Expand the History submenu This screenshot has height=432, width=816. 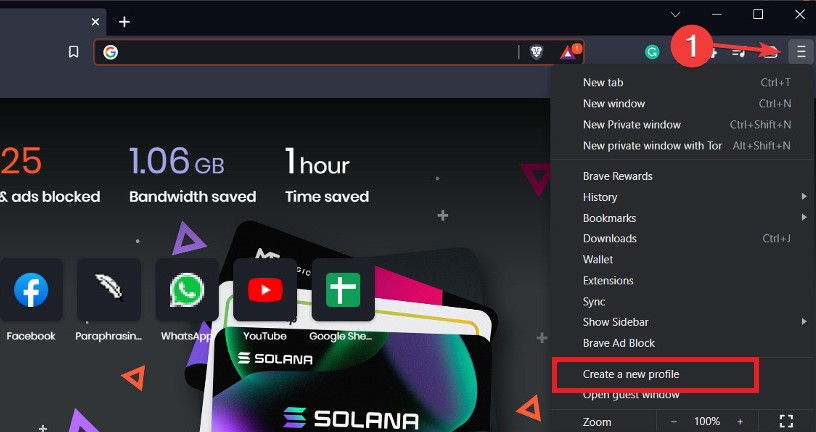pos(682,197)
